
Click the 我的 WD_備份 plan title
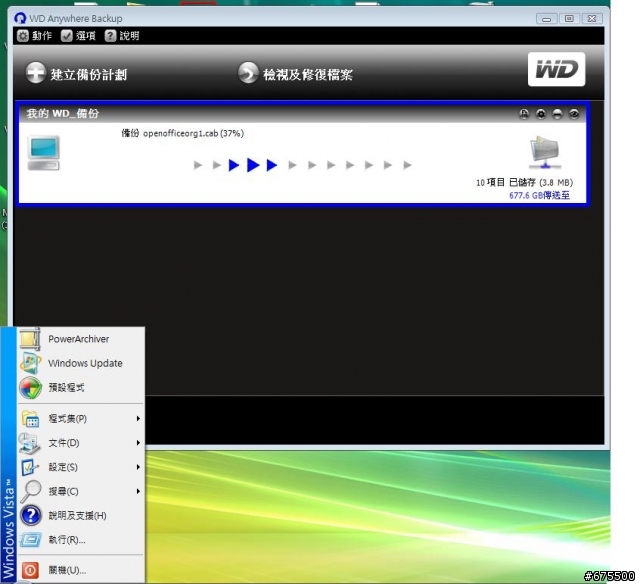(62, 113)
